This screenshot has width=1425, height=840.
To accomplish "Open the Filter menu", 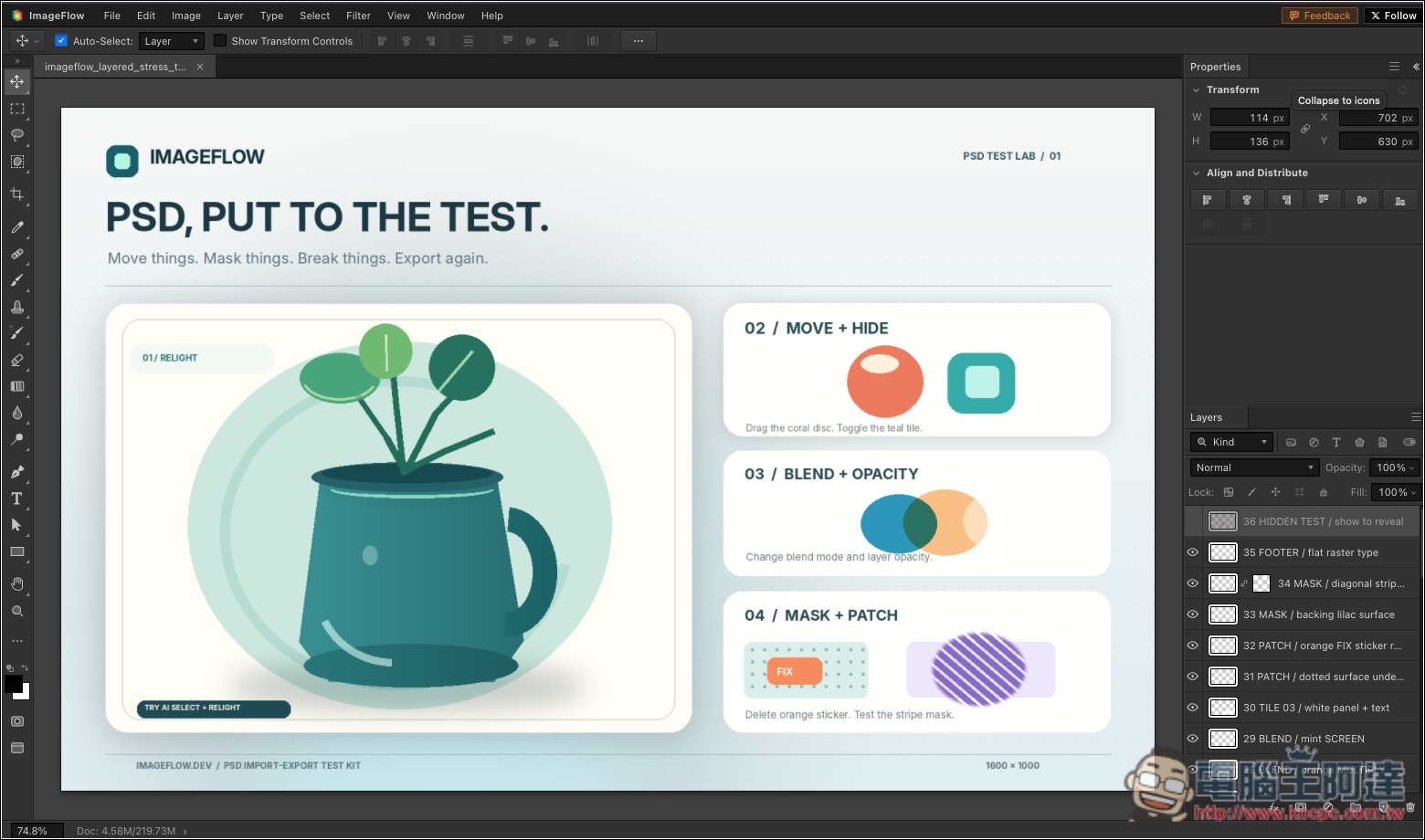I will [x=358, y=16].
